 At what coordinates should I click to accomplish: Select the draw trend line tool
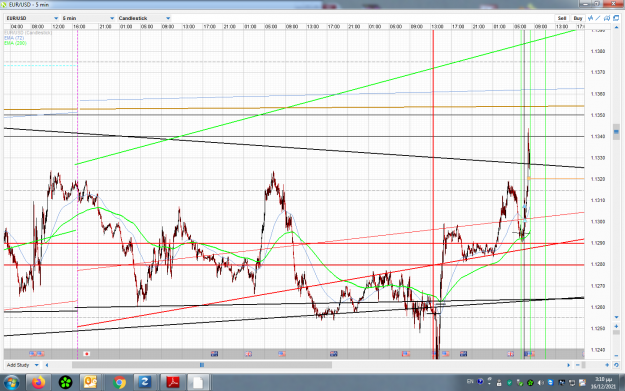[x=598, y=18]
